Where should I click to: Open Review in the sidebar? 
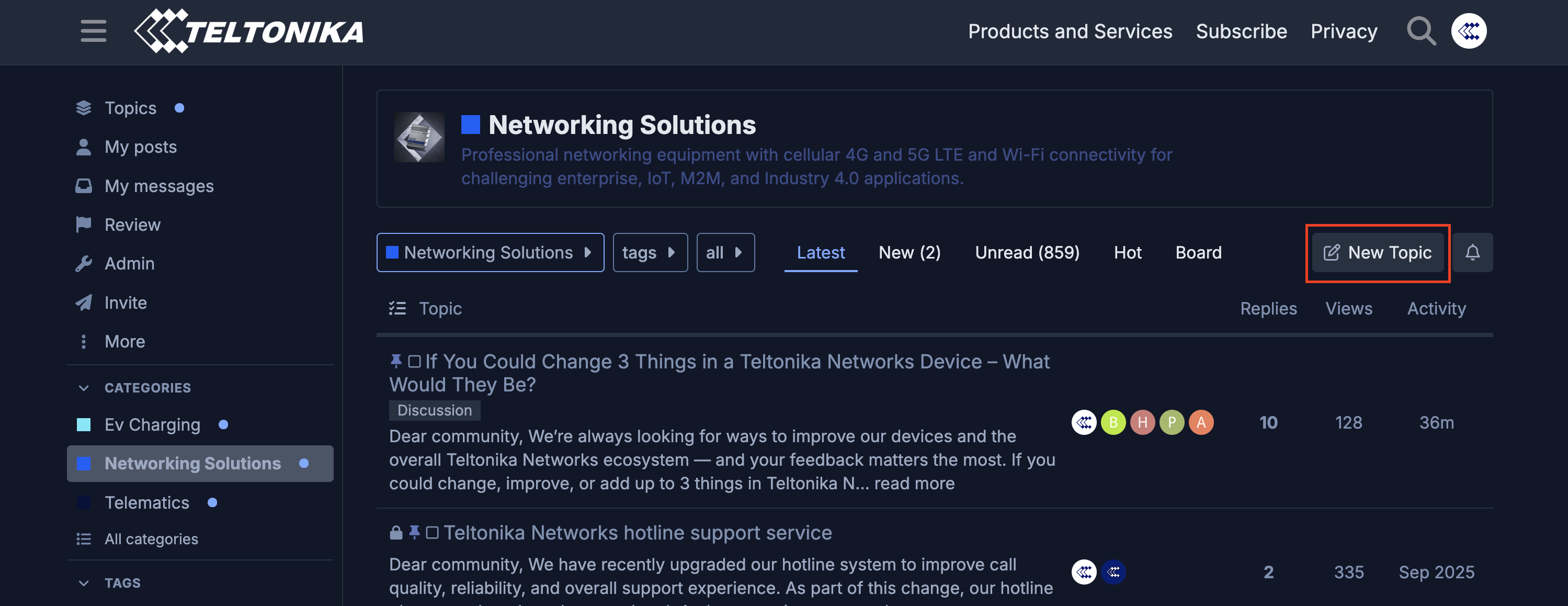coord(132,225)
